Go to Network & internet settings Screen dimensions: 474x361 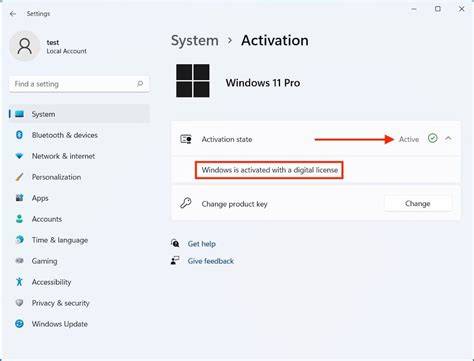tap(63, 156)
